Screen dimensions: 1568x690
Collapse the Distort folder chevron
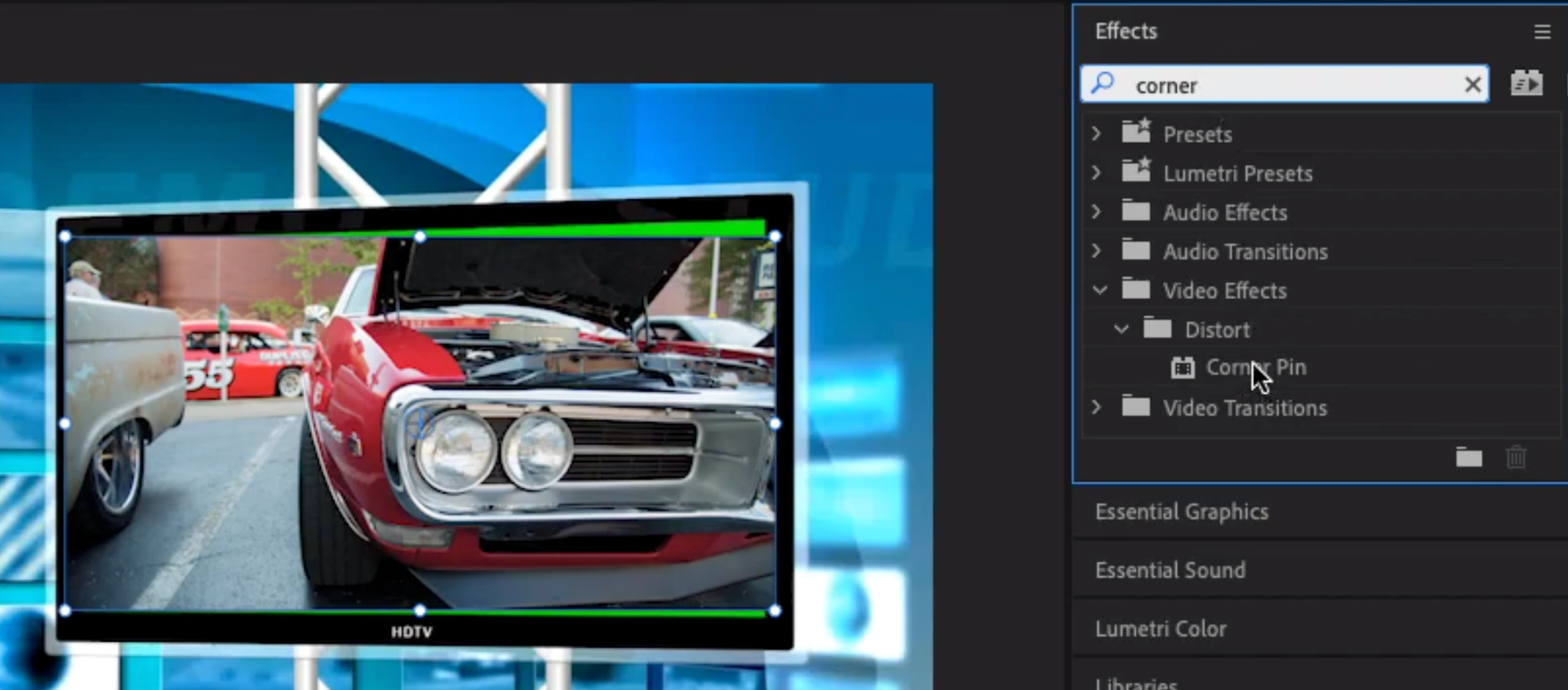click(1121, 329)
